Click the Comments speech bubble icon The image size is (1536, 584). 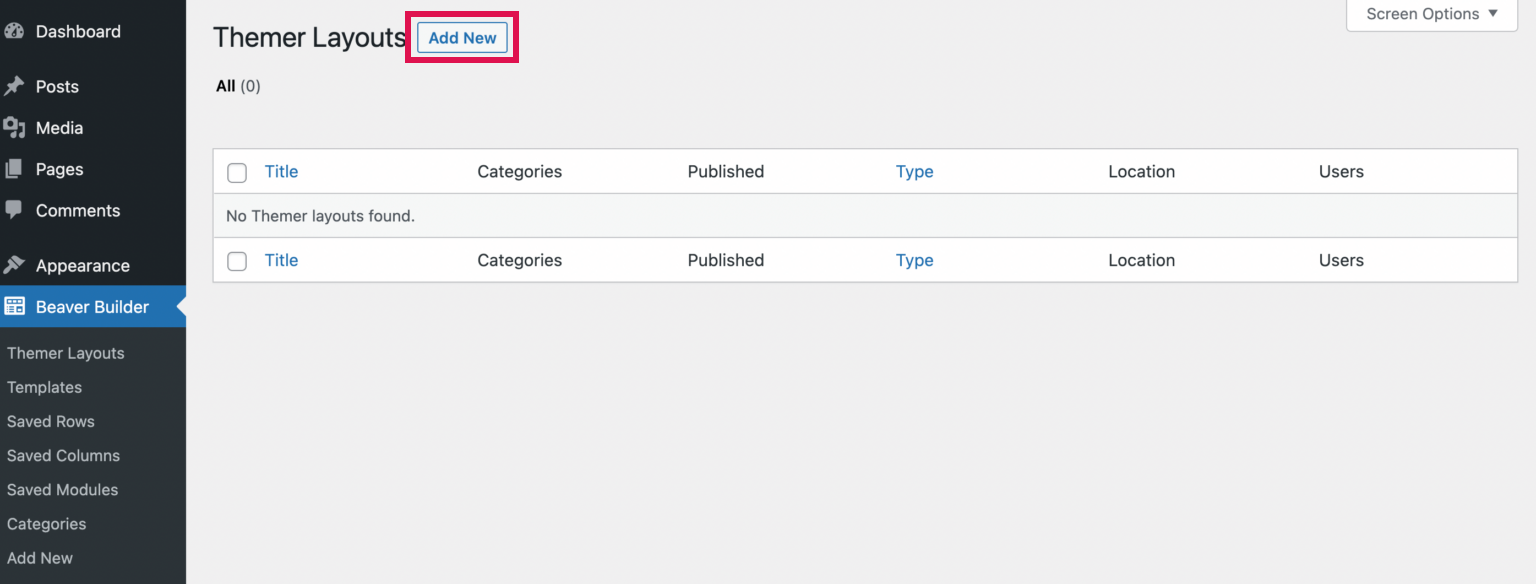coord(14,210)
